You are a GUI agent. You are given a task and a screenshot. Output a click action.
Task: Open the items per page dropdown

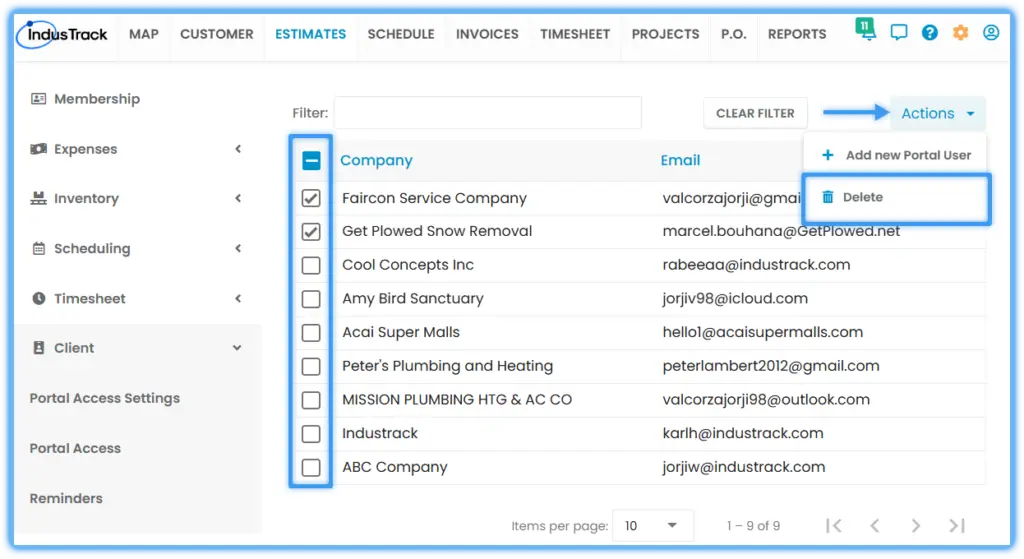(652, 526)
